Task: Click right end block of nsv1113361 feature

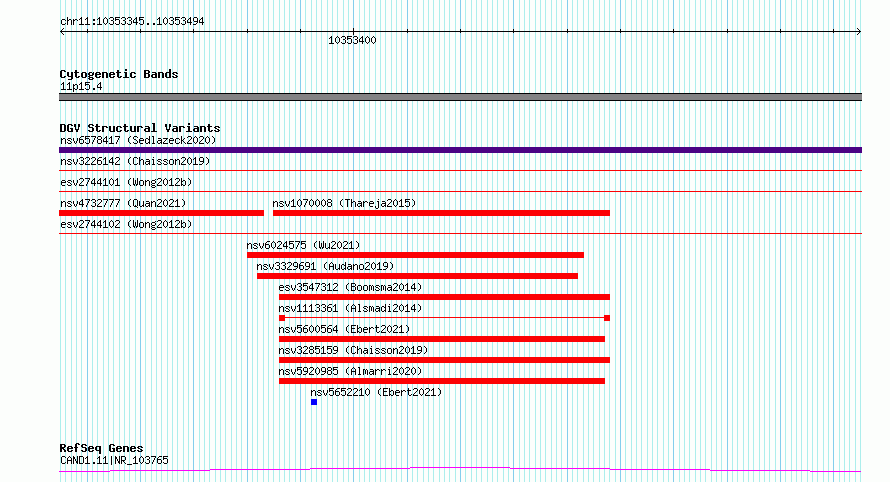Action: pyautogui.click(x=607, y=318)
